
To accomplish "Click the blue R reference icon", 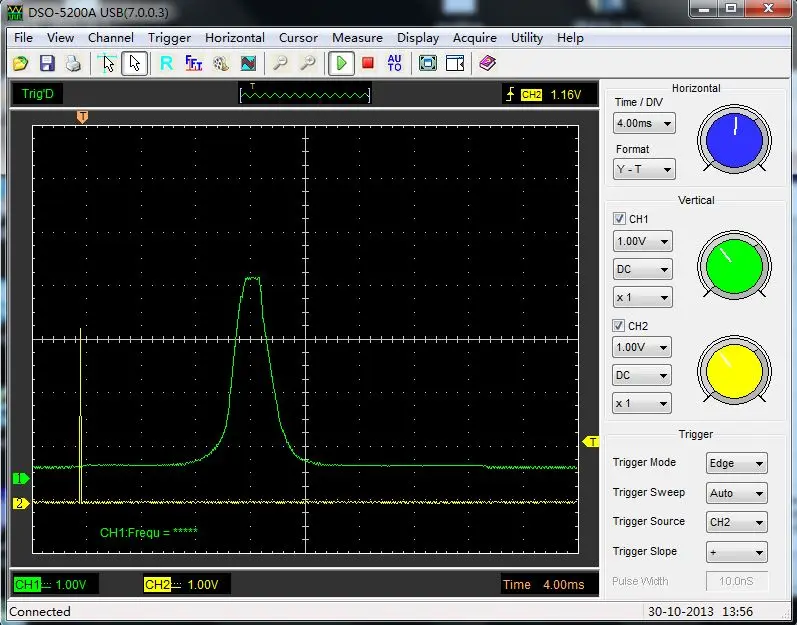I will (166, 63).
